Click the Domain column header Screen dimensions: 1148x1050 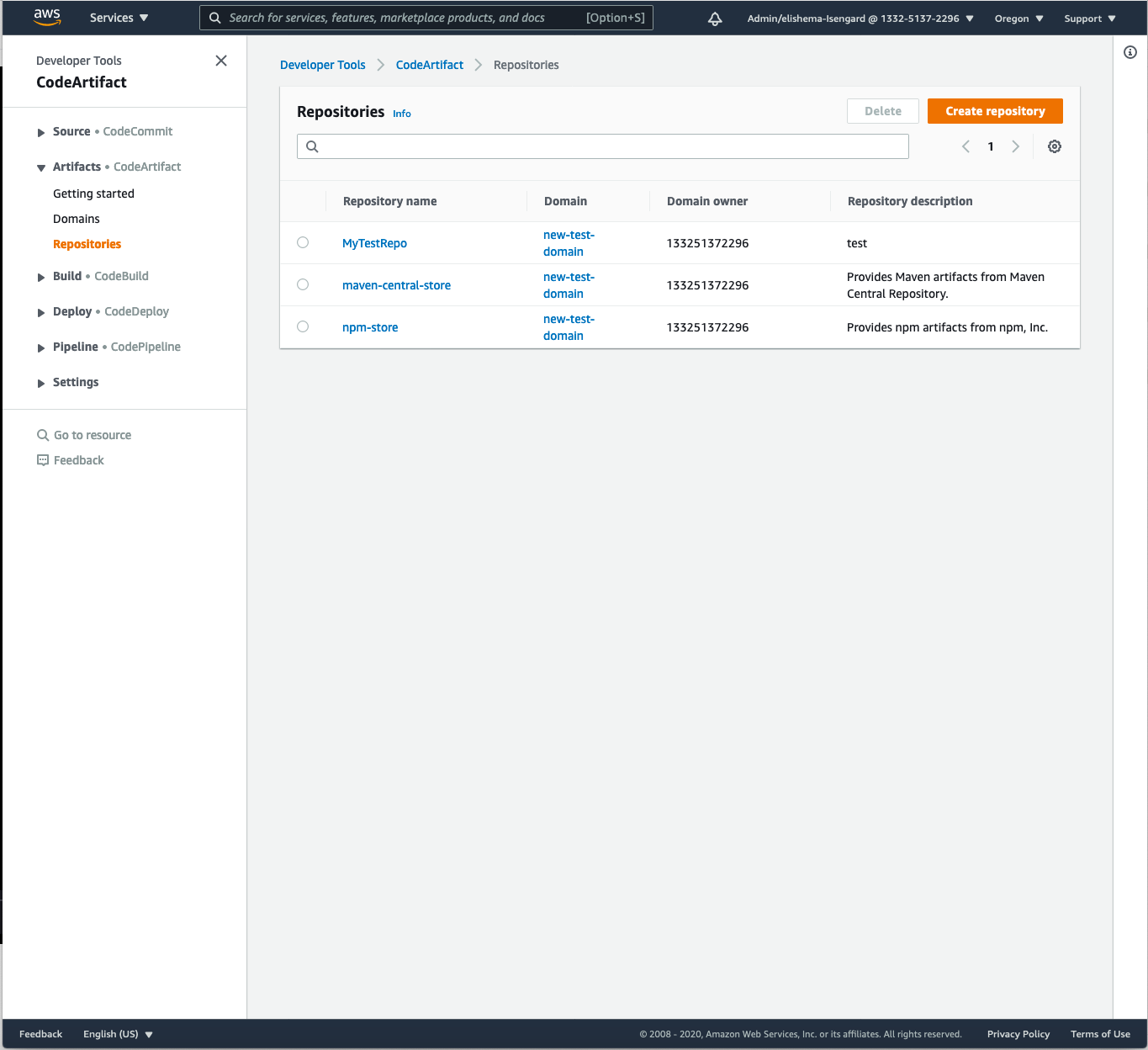point(565,201)
